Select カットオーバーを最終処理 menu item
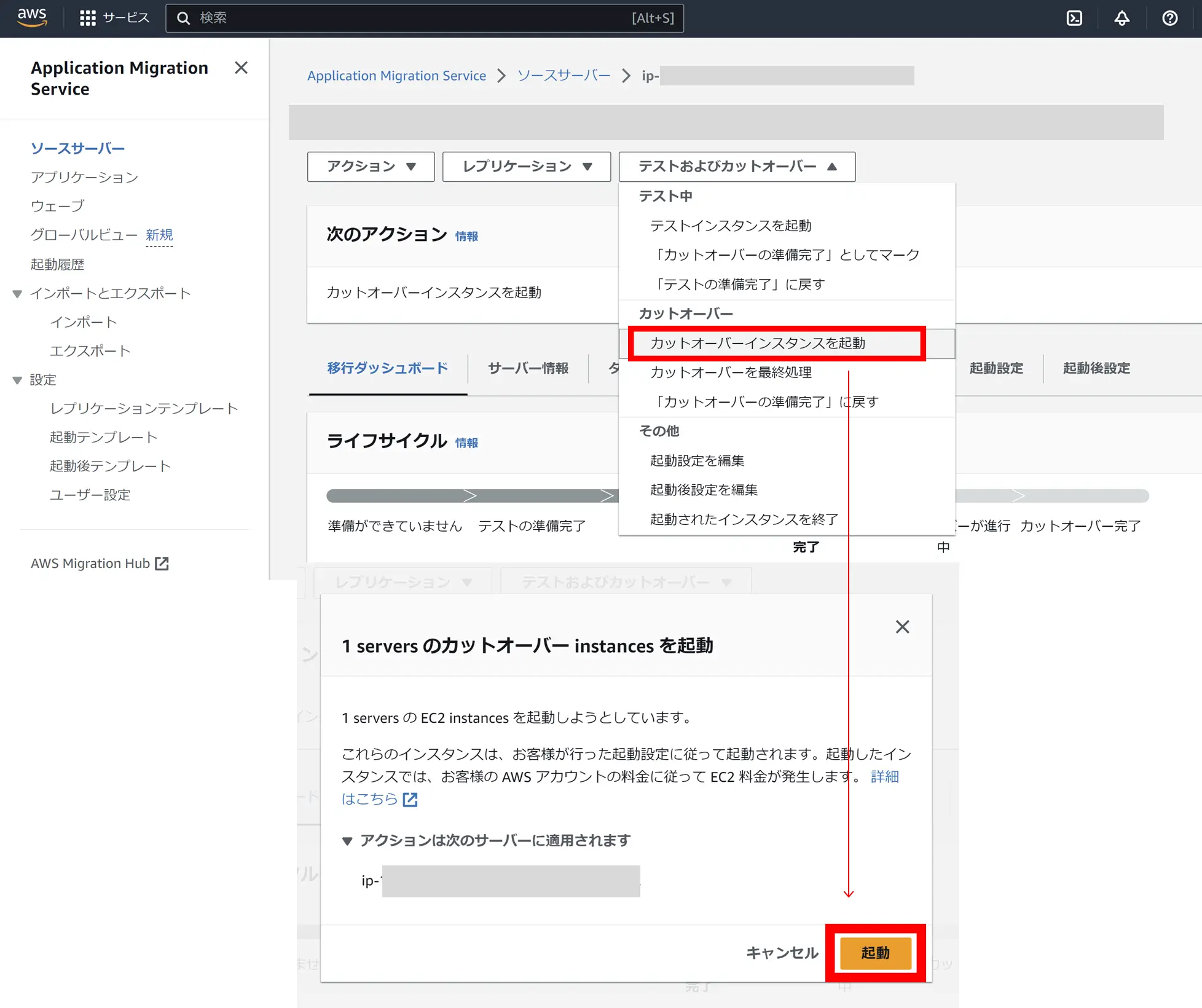This screenshot has width=1202, height=1008. pos(787,372)
